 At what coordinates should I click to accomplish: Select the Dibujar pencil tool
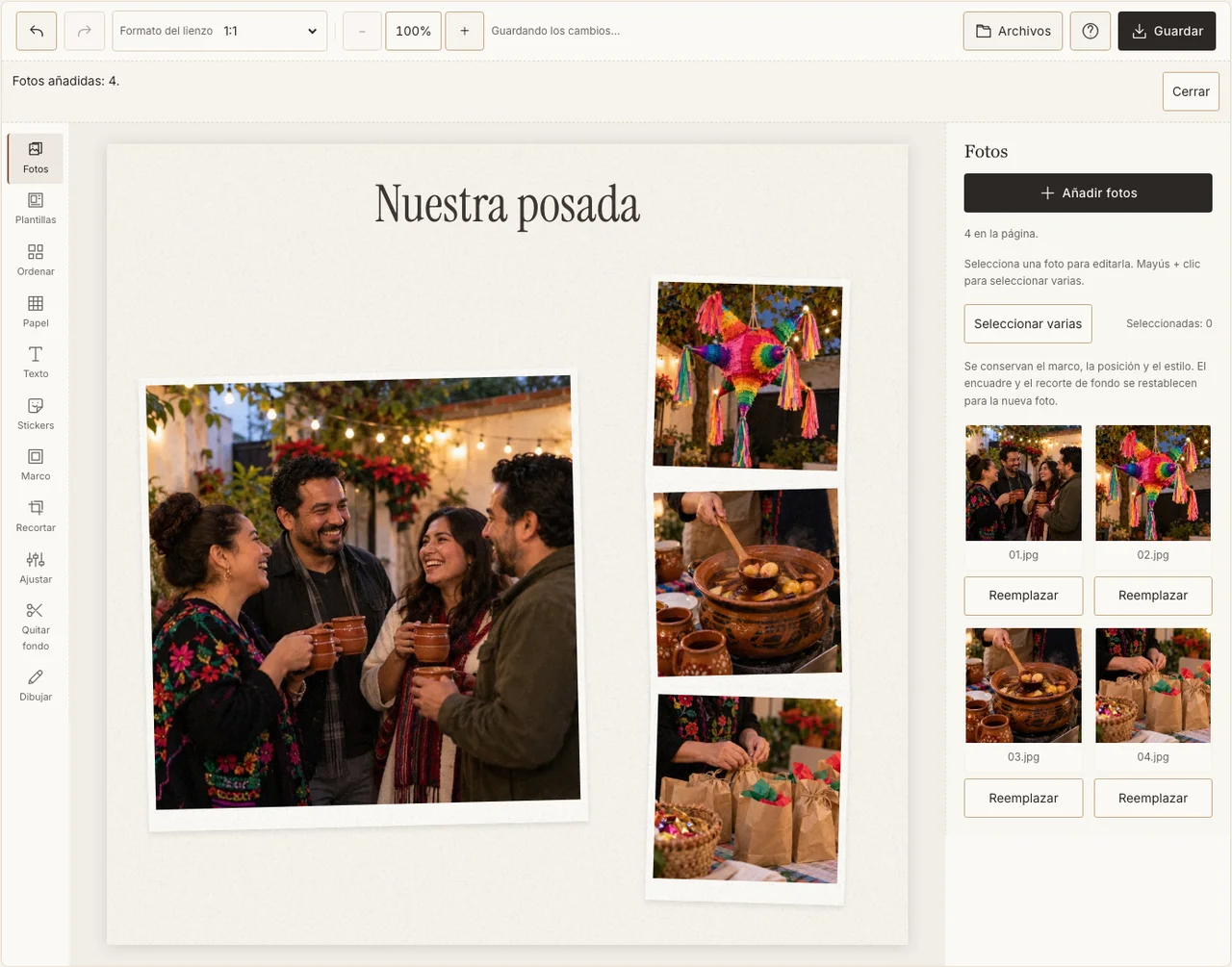[36, 686]
